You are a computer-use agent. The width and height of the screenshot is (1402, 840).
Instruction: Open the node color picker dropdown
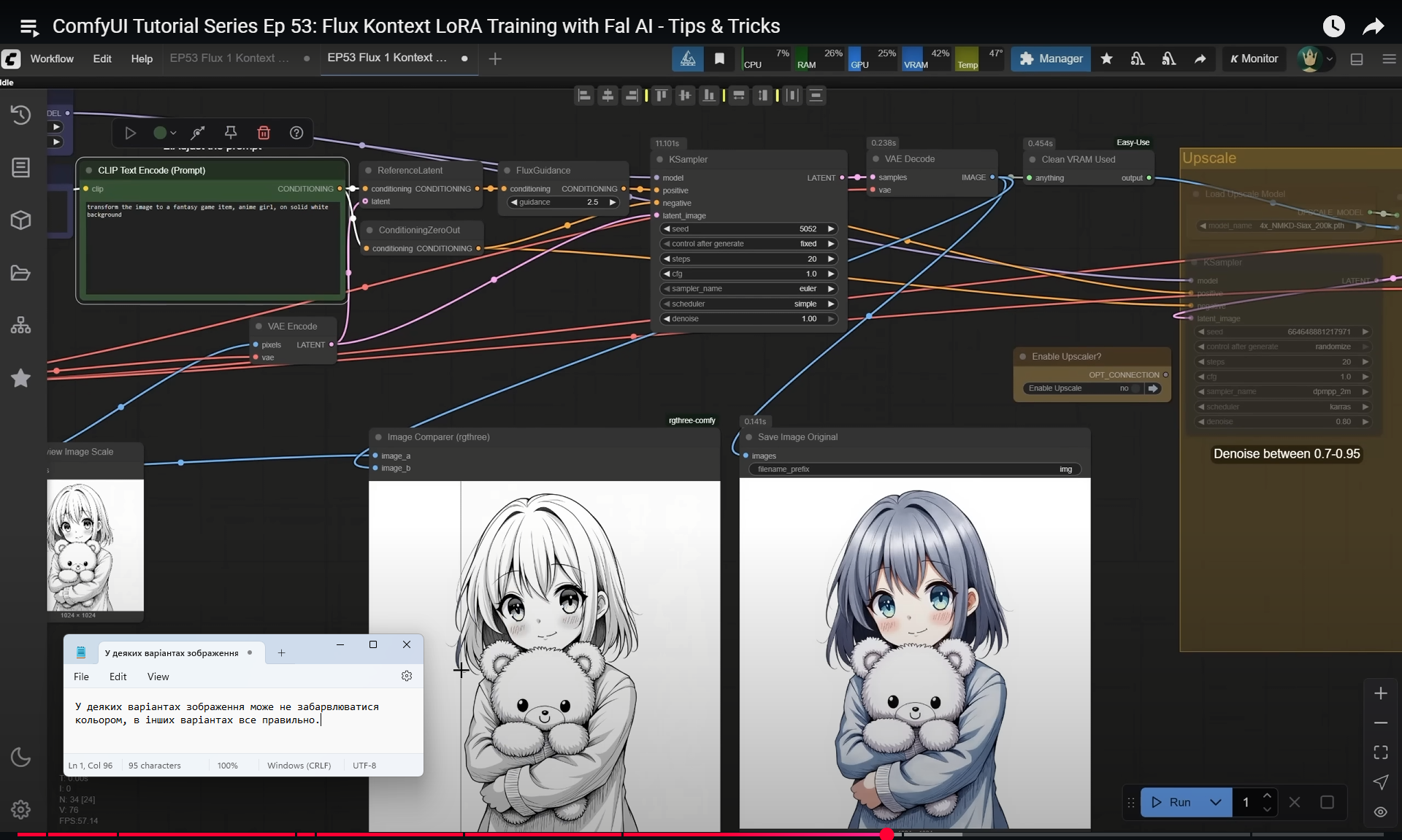[165, 133]
